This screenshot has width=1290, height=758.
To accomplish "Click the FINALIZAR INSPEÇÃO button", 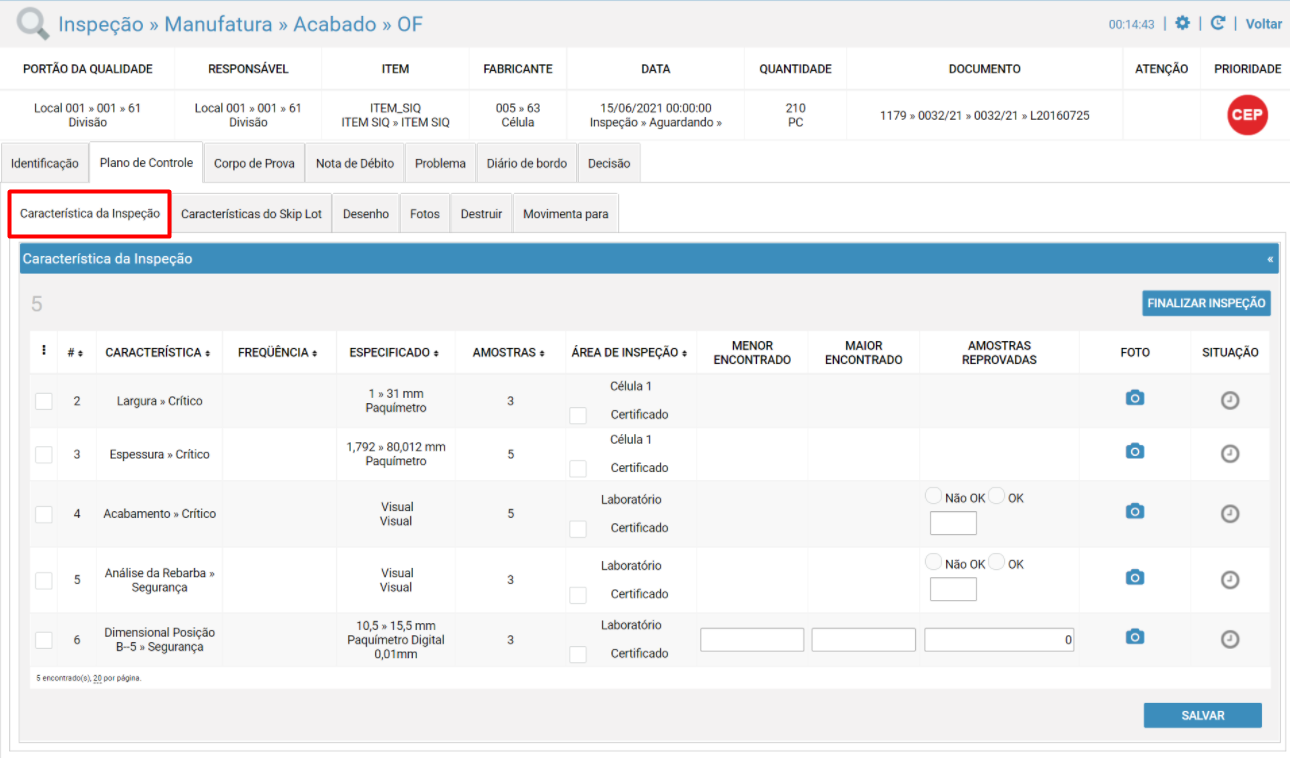I will (x=1206, y=303).
